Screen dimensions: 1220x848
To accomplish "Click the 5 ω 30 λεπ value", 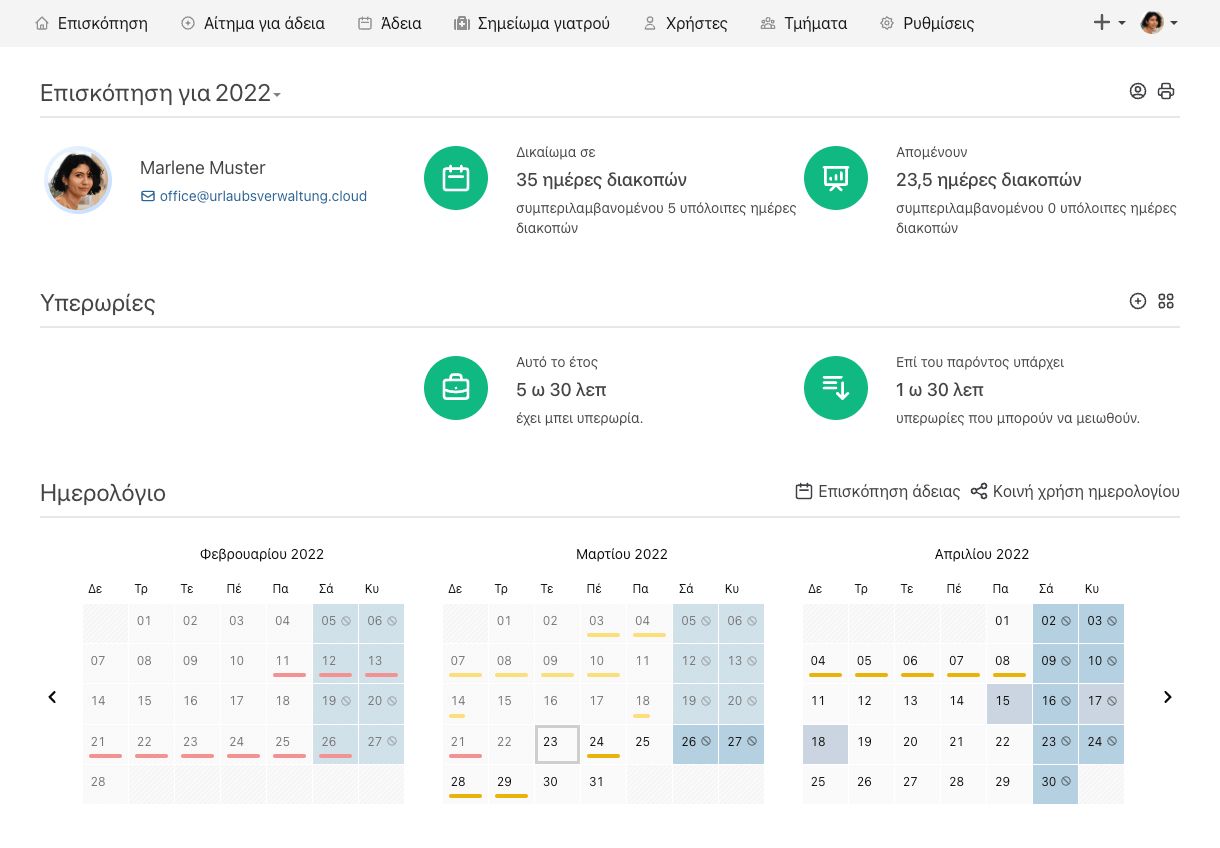I will (561, 390).
